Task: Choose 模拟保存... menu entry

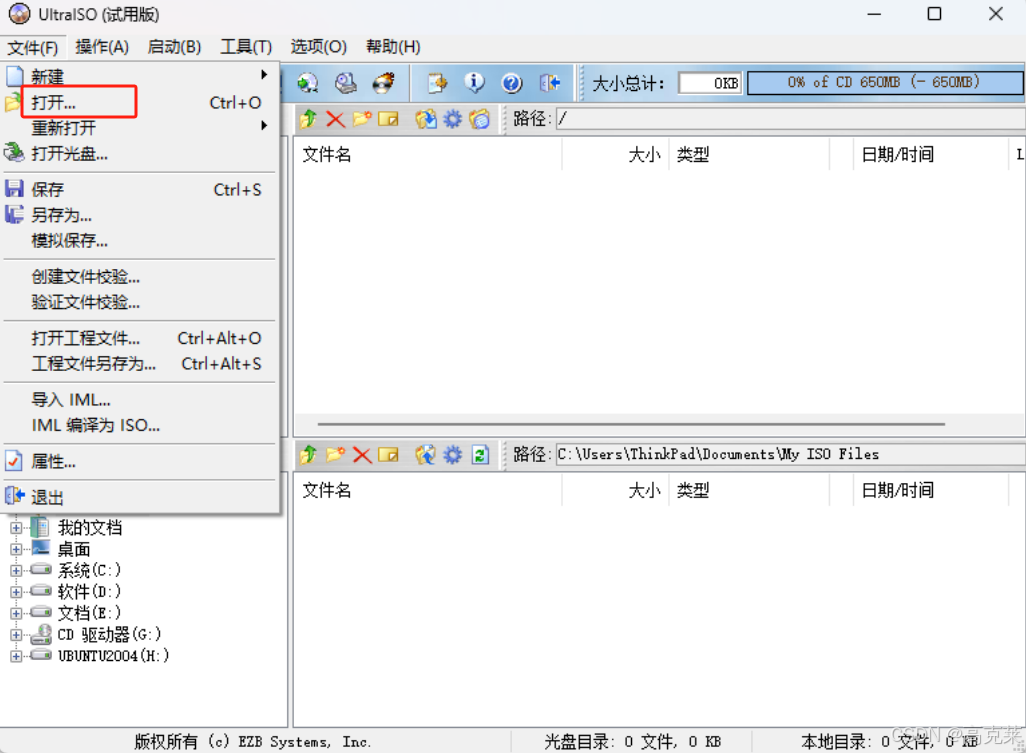Action: point(139,241)
